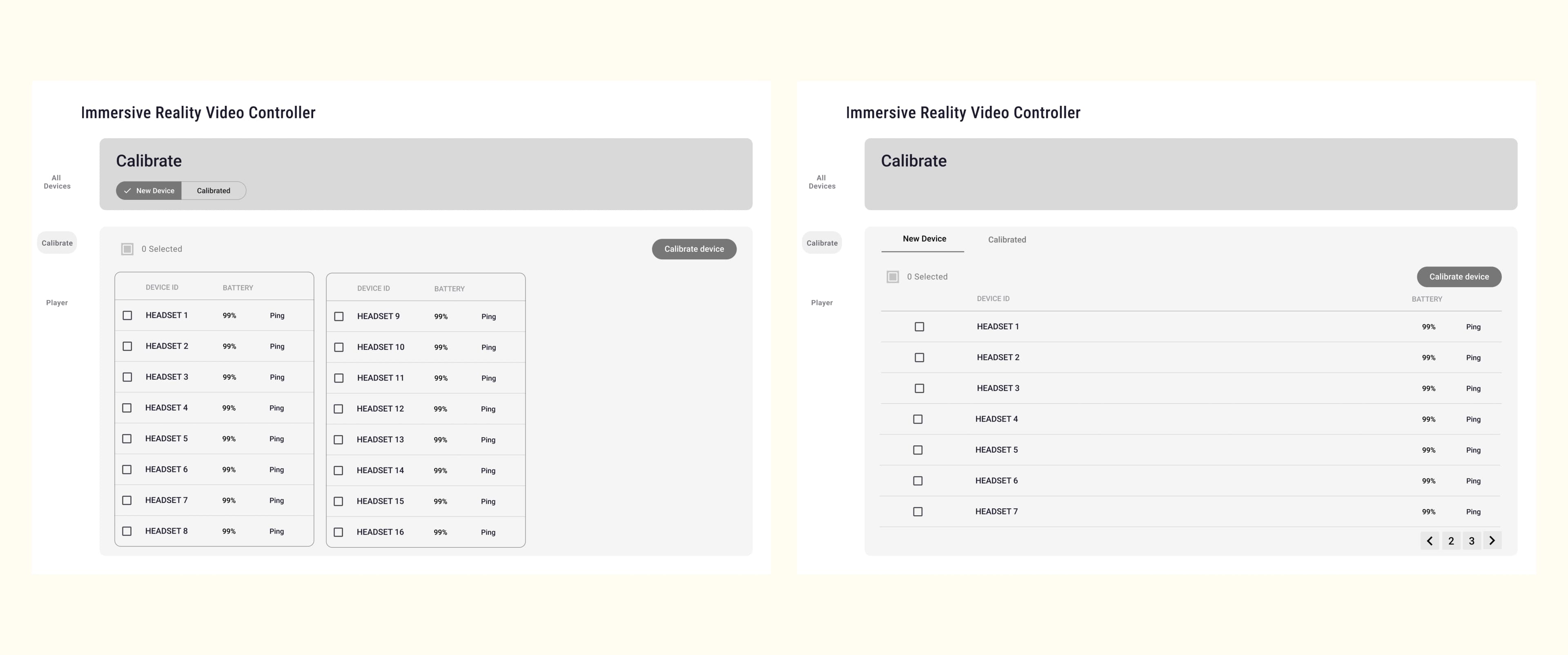Click the HEADSET 10 device name
1568x655 pixels.
point(381,347)
